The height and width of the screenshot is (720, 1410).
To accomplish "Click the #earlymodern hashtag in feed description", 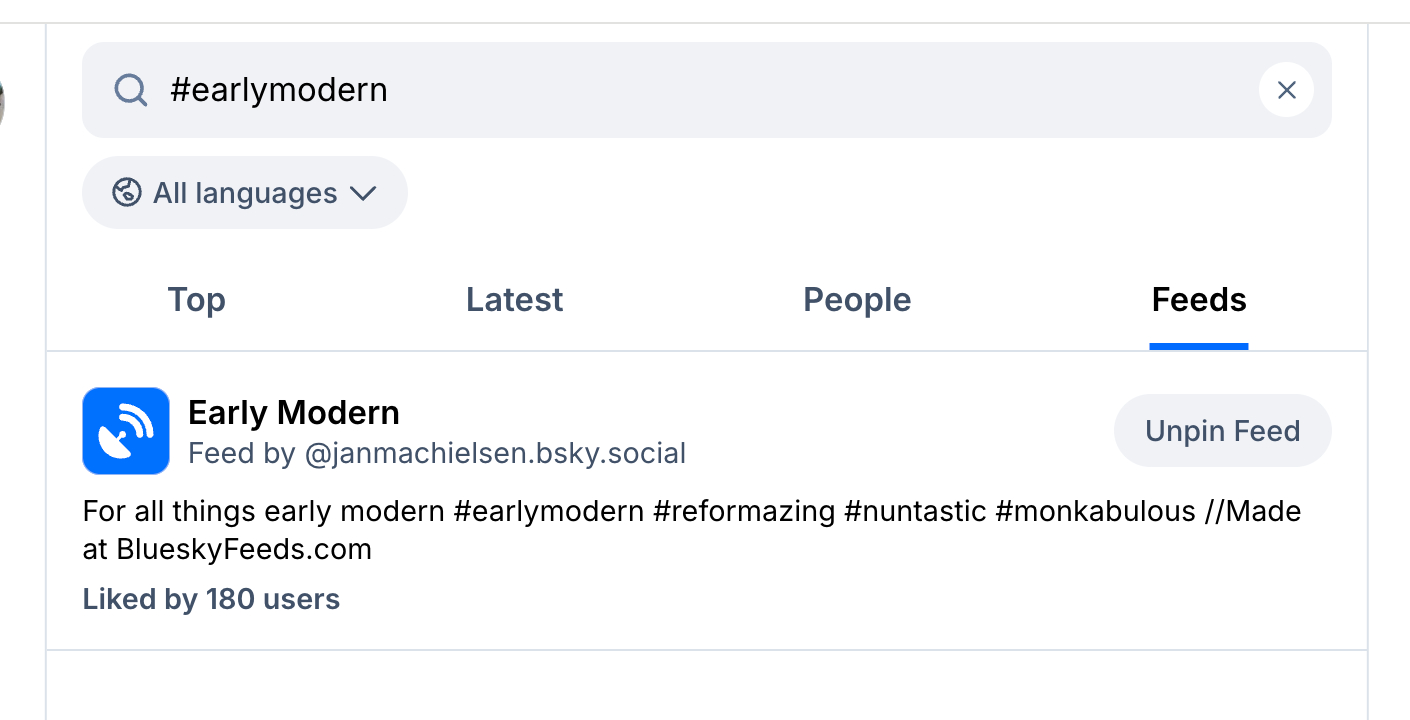I will [549, 512].
